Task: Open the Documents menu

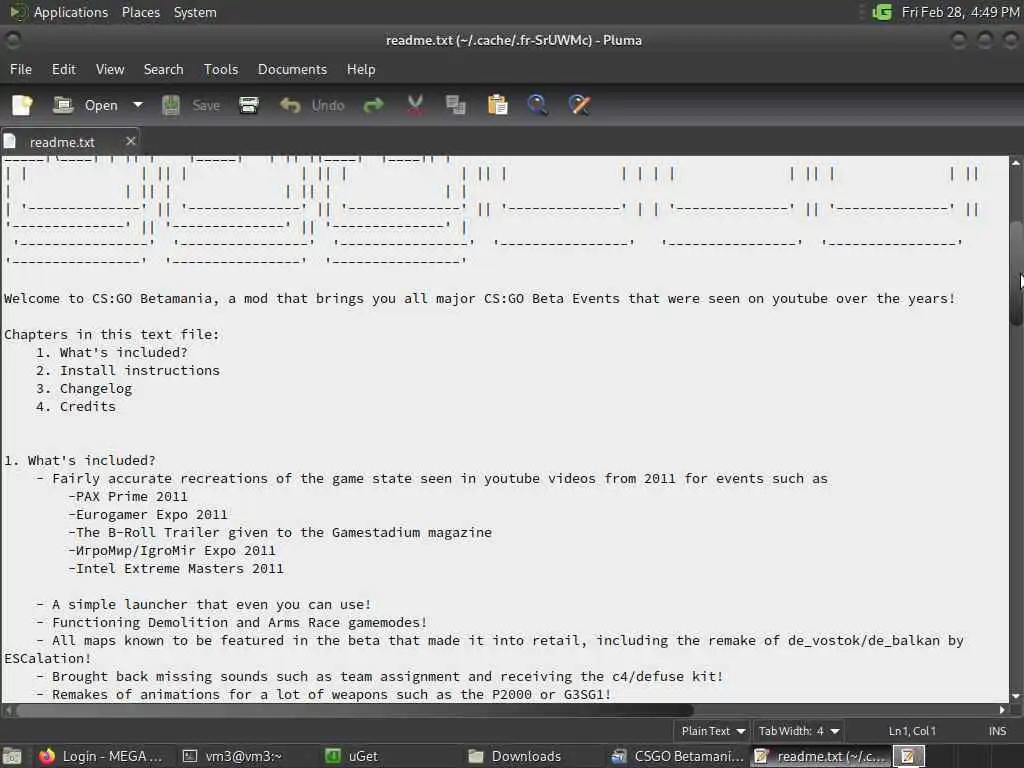Action: 292,69
